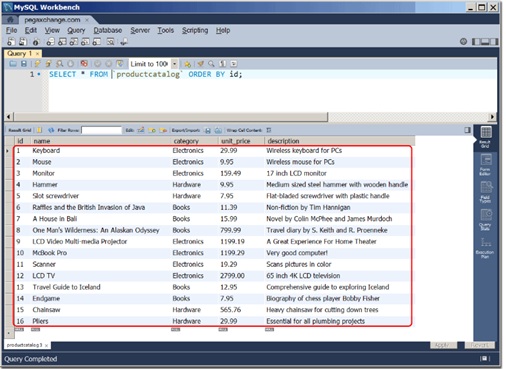Click the editor horizontal scrollbar right arrow
This screenshot has height=369, width=506.
(492, 117)
